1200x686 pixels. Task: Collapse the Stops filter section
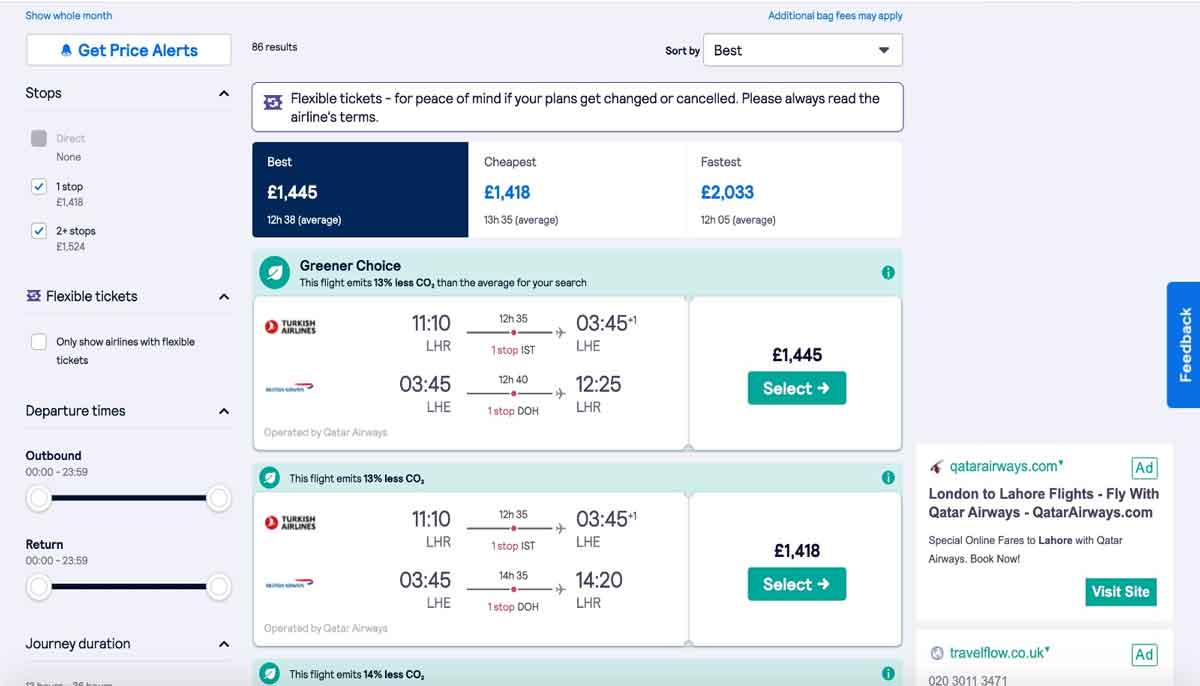[x=224, y=93]
